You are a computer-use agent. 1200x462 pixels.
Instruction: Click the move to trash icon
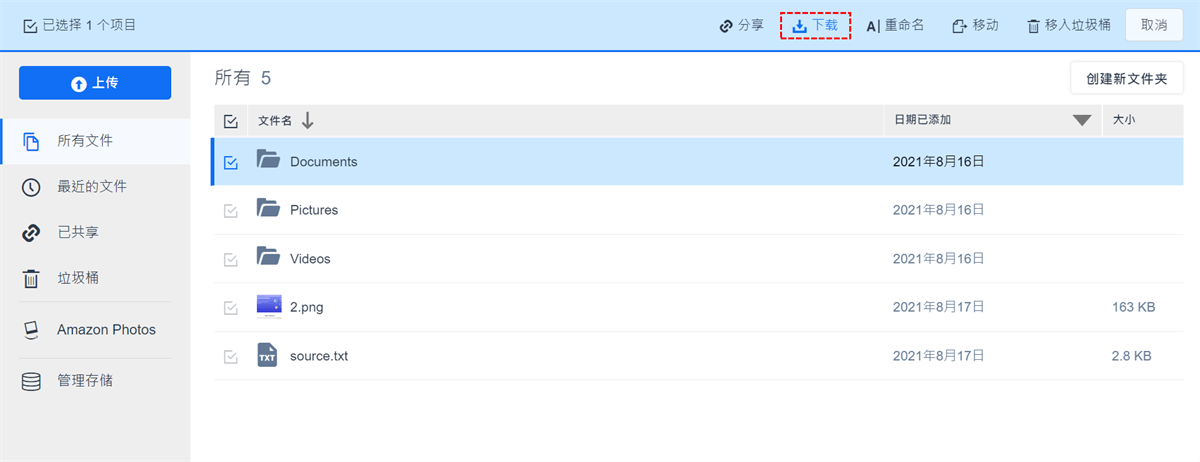coord(1033,26)
